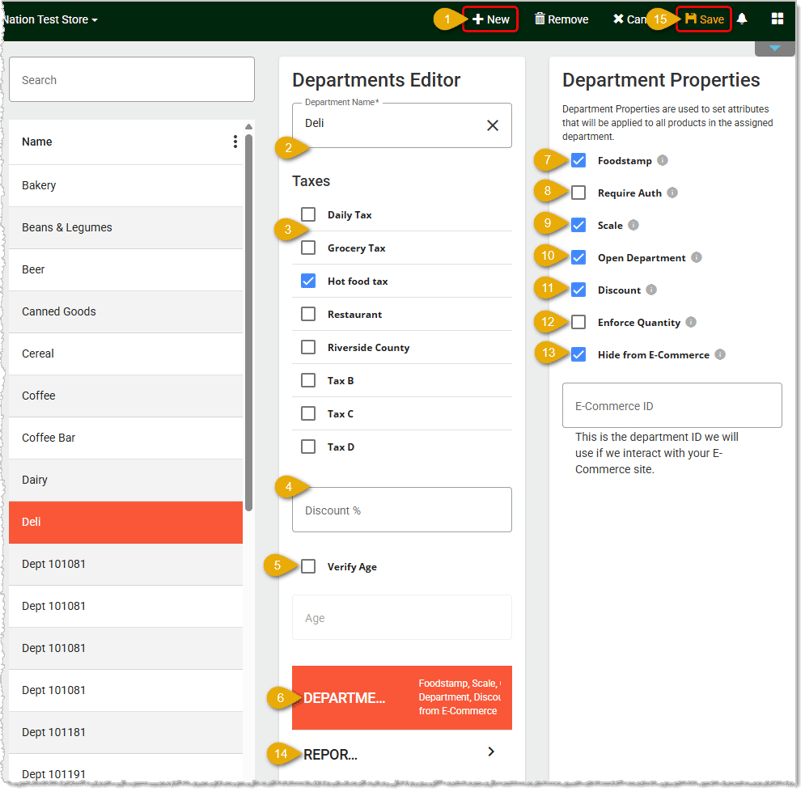This screenshot has height=796, width=805.
Task: Uncheck the Scale property
Action: pyautogui.click(x=579, y=225)
